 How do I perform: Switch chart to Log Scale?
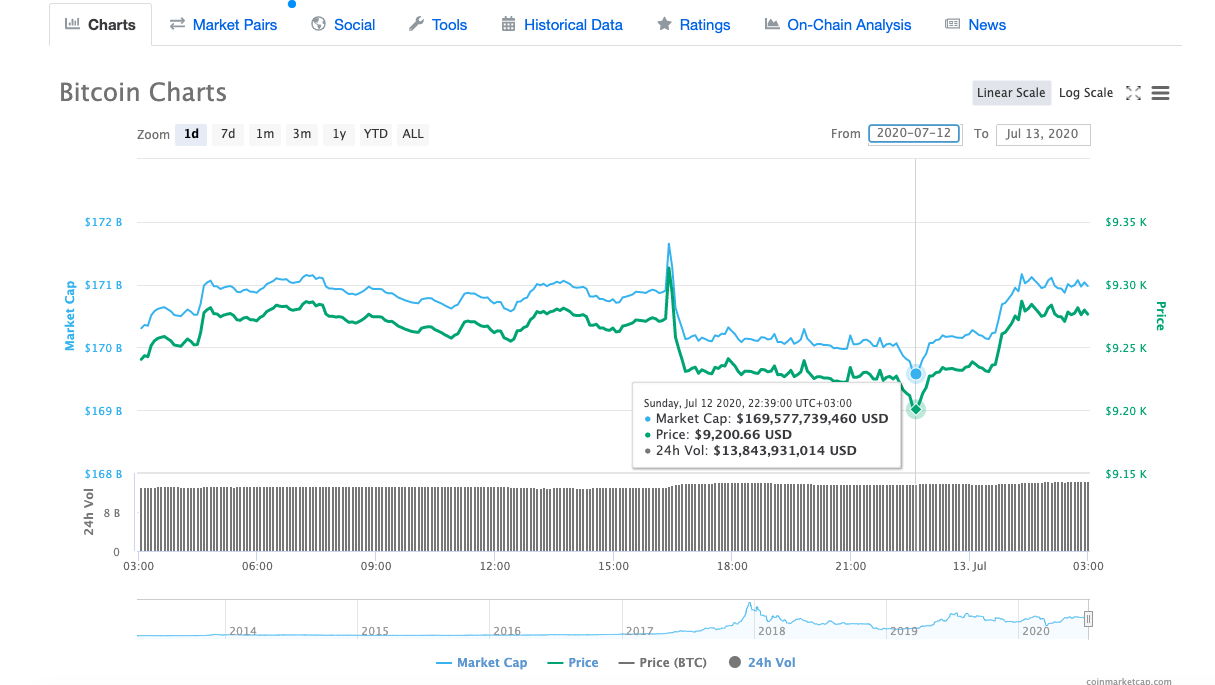coord(1085,93)
